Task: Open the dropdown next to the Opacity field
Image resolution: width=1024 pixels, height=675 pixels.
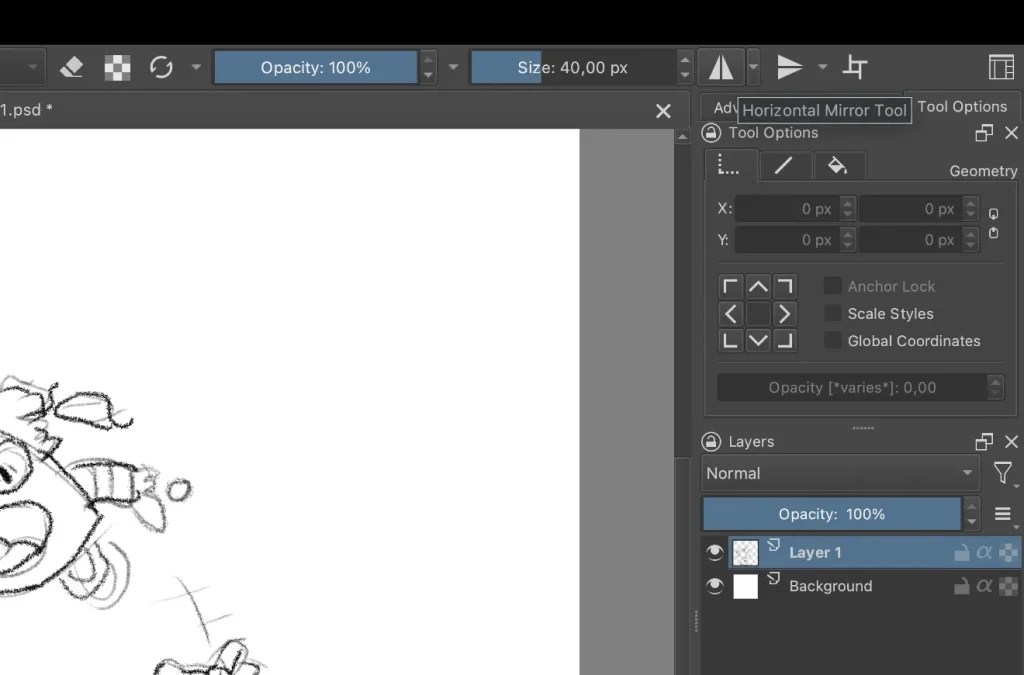Action: click(x=452, y=67)
